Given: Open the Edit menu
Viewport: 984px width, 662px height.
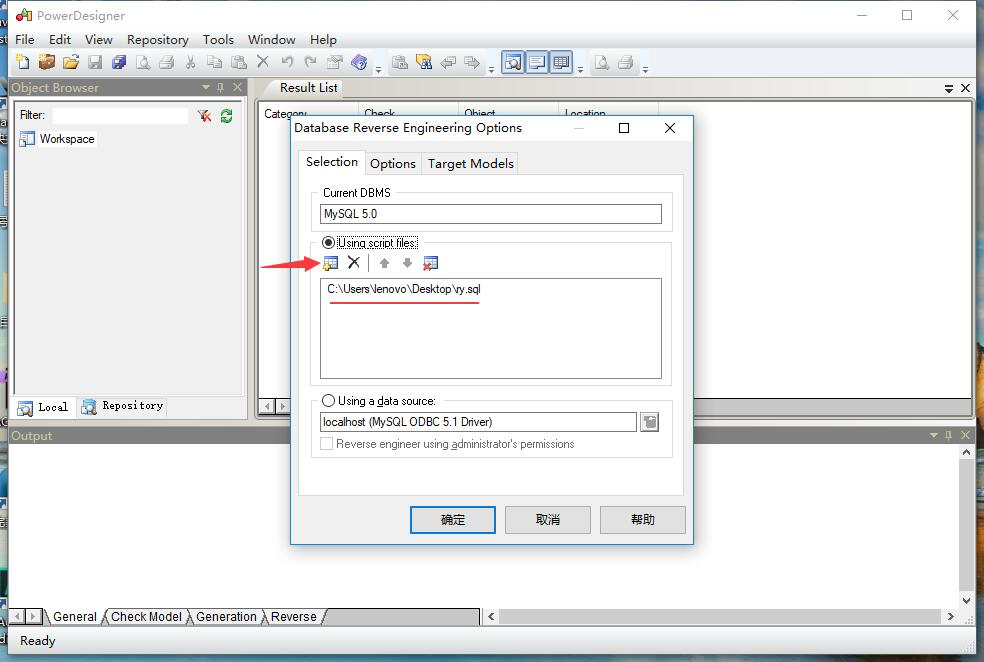Looking at the screenshot, I should point(60,40).
